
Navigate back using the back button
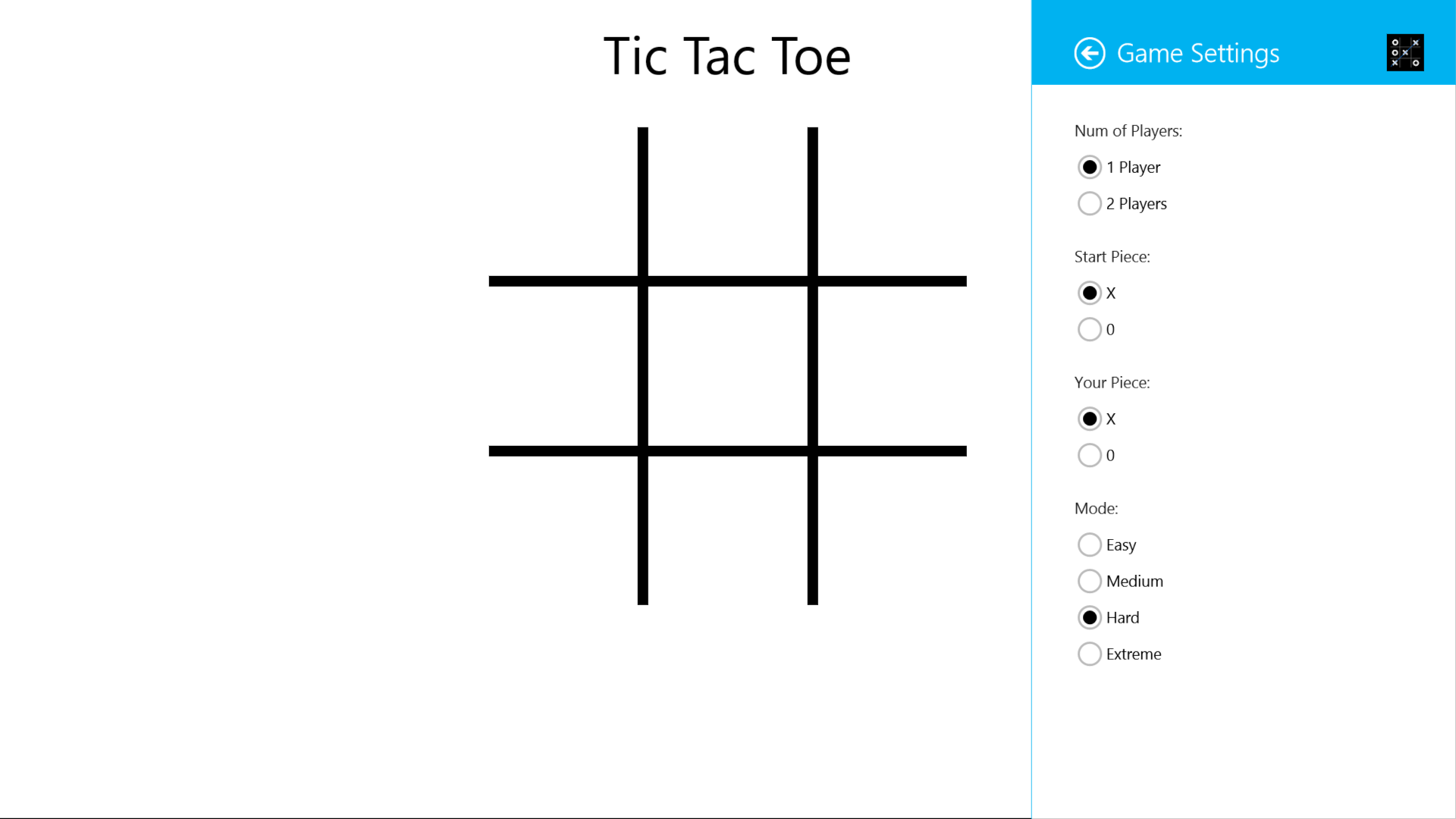(1089, 53)
